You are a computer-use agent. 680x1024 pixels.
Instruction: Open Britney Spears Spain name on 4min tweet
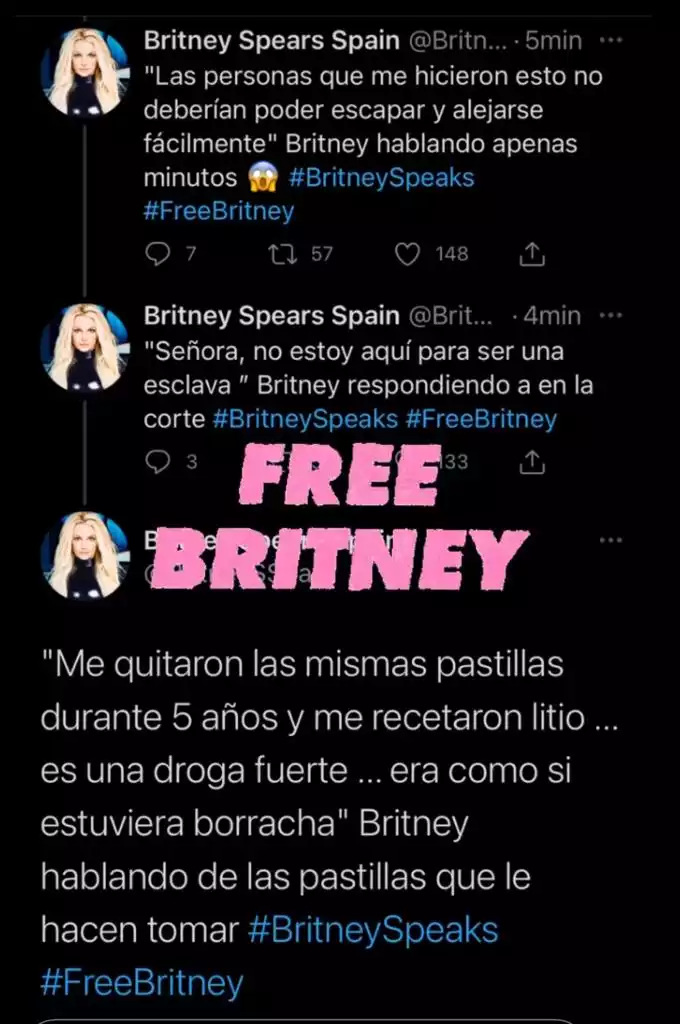coord(272,315)
